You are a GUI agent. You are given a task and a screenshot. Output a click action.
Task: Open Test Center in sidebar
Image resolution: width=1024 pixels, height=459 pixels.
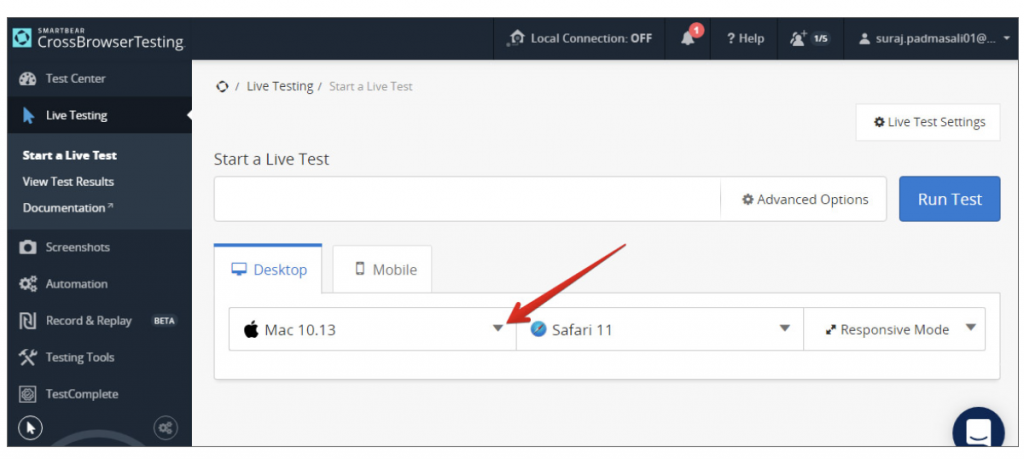coord(99,78)
